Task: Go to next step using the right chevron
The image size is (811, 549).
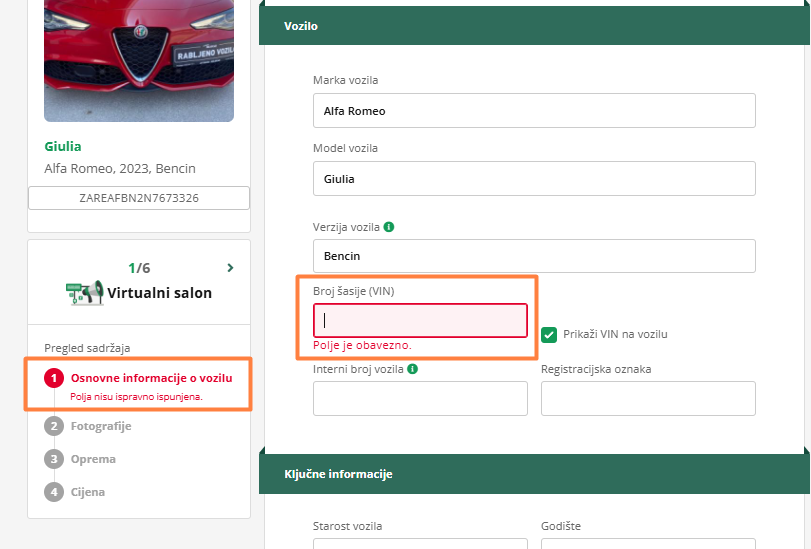Action: click(x=231, y=268)
